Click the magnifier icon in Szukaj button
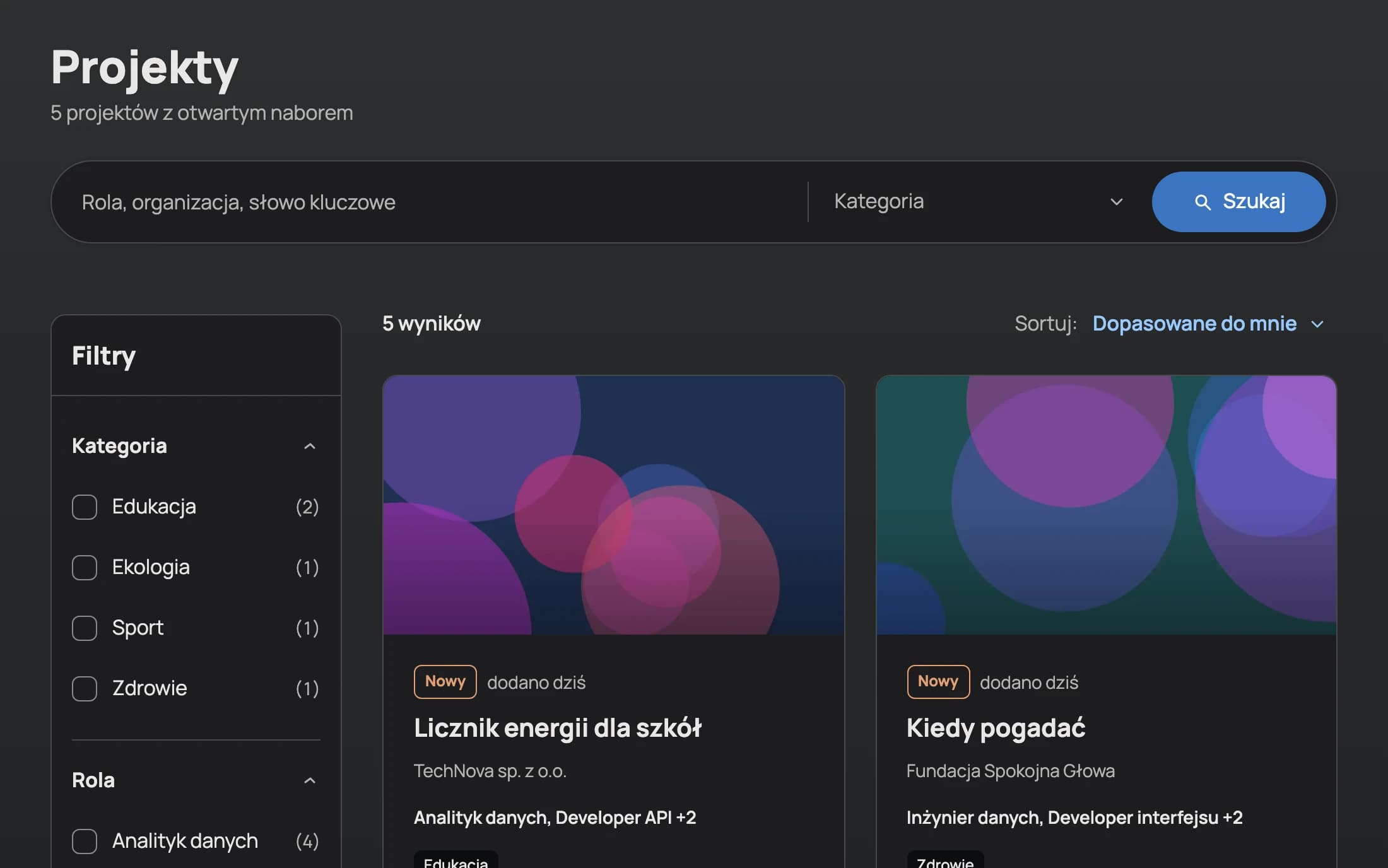 click(x=1203, y=202)
